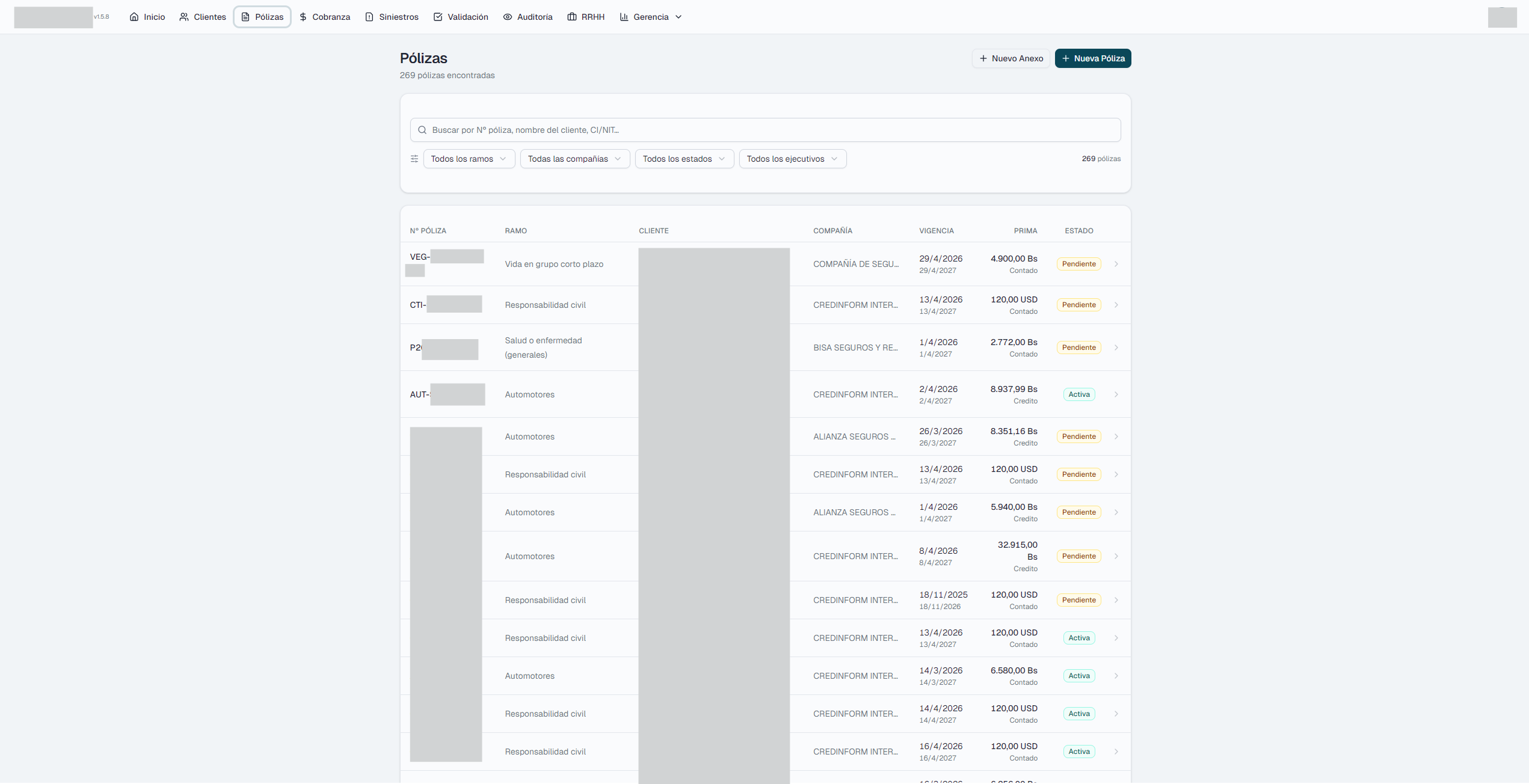Open the Todos los ejecutivos dropdown

(792, 159)
